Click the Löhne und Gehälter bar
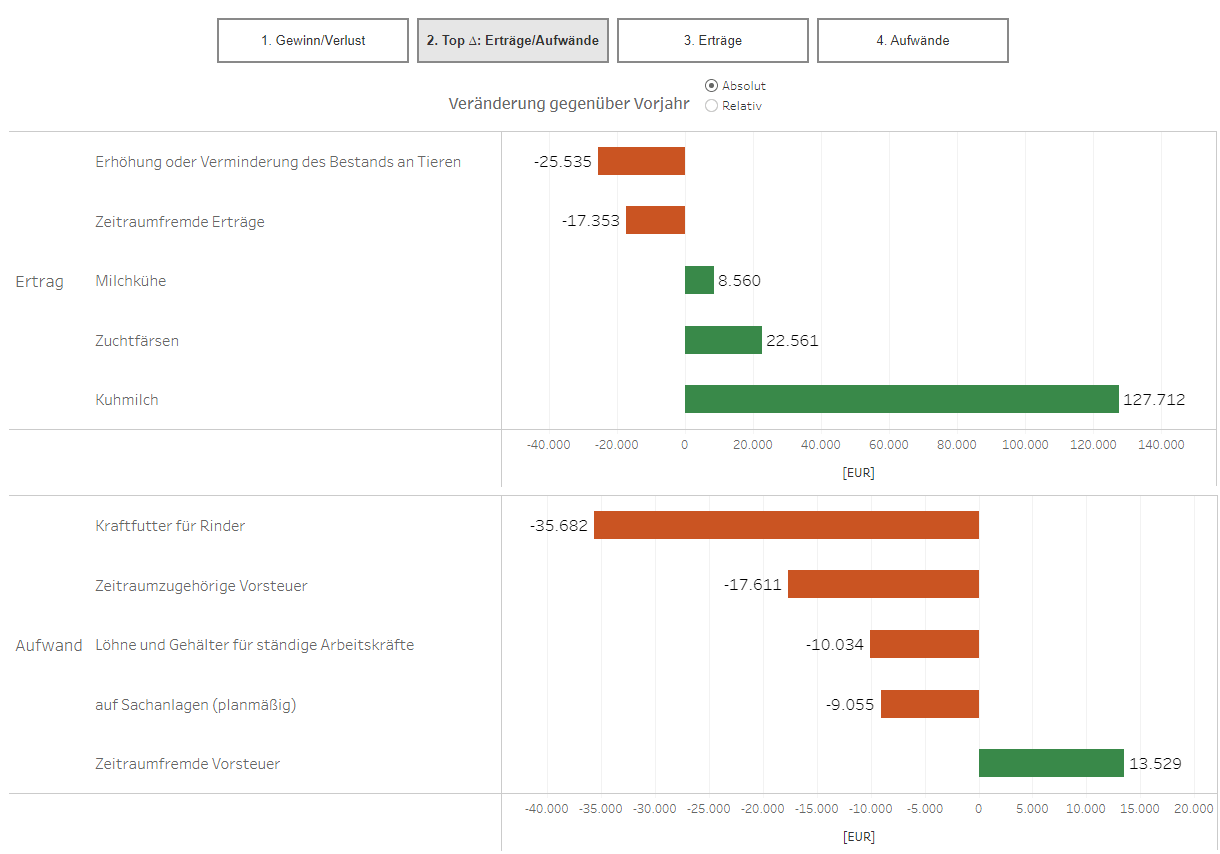The height and width of the screenshot is (854, 1220). point(924,644)
